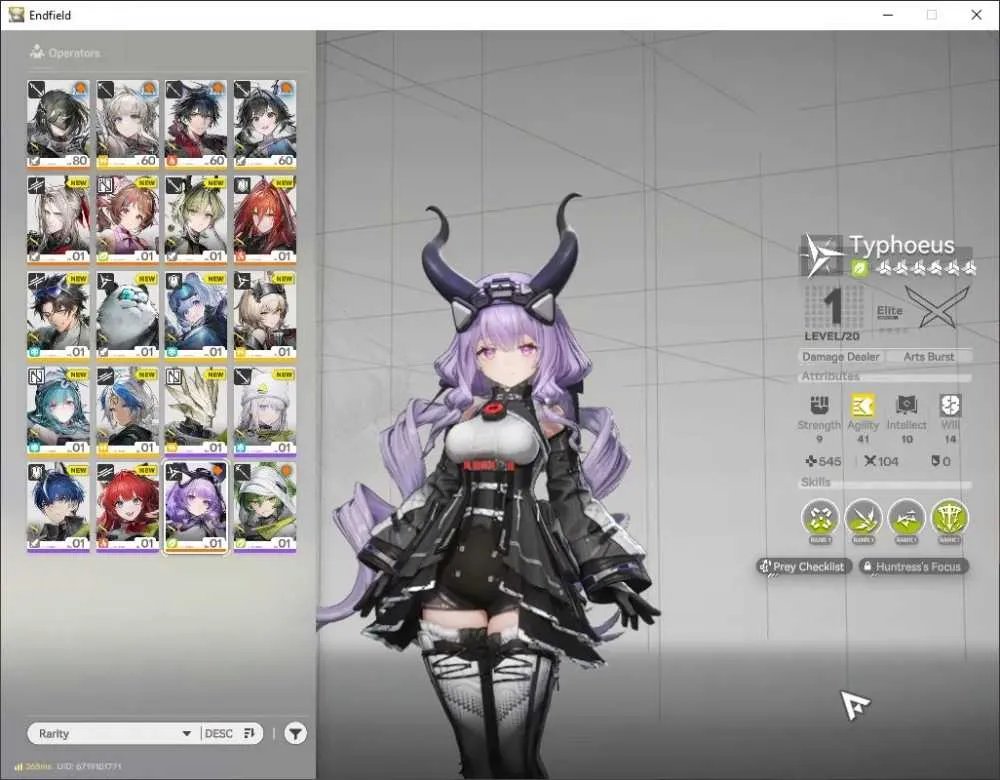Select the Strength fist attribute icon
Screen dimensions: 1000x780
point(820,406)
